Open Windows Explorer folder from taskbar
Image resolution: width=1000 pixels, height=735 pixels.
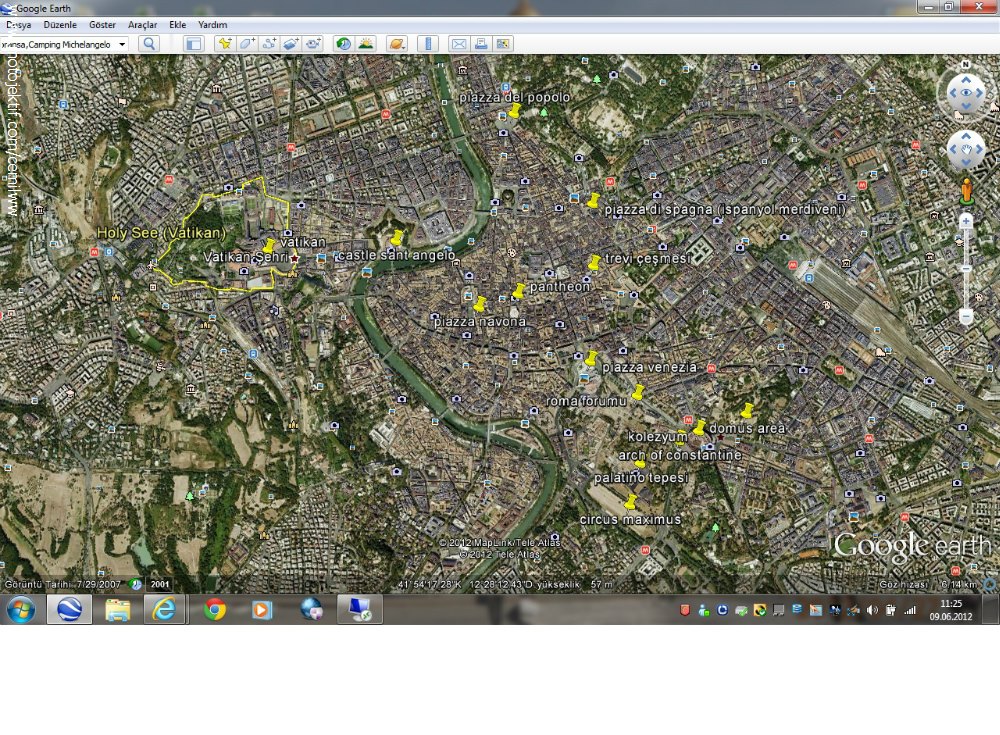(x=117, y=610)
